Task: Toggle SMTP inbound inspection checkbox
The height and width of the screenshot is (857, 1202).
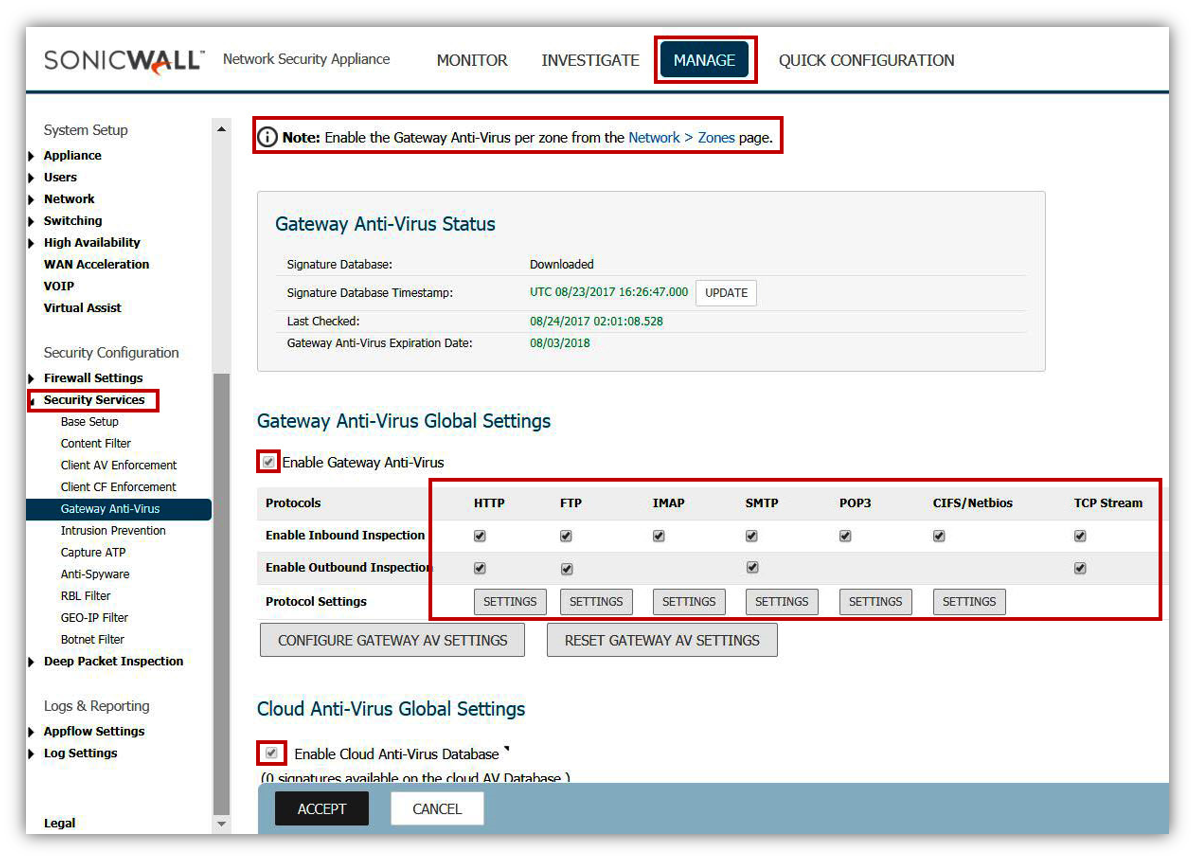Action: (x=752, y=536)
